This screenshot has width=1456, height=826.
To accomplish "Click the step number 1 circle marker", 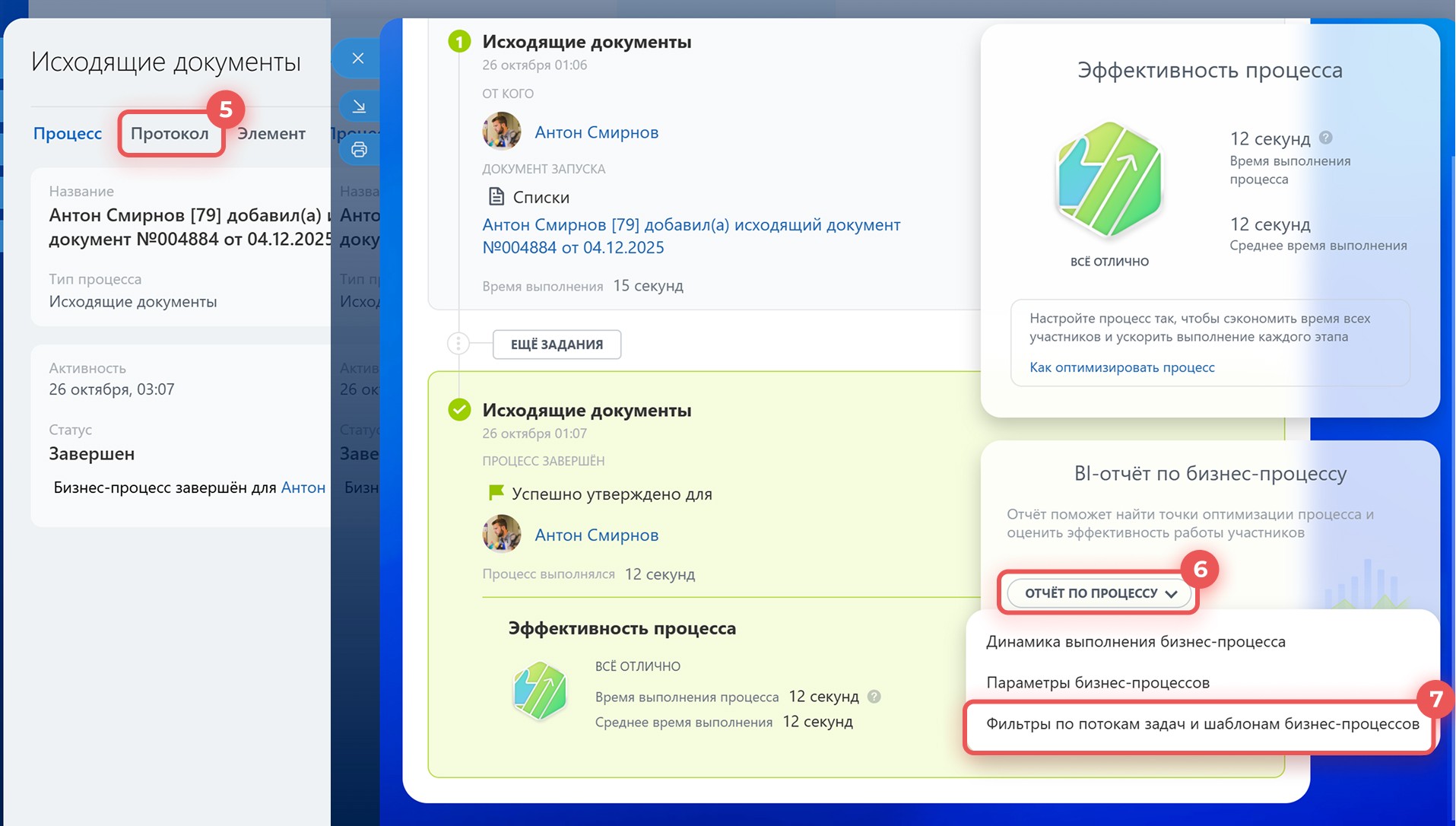I will tap(459, 41).
